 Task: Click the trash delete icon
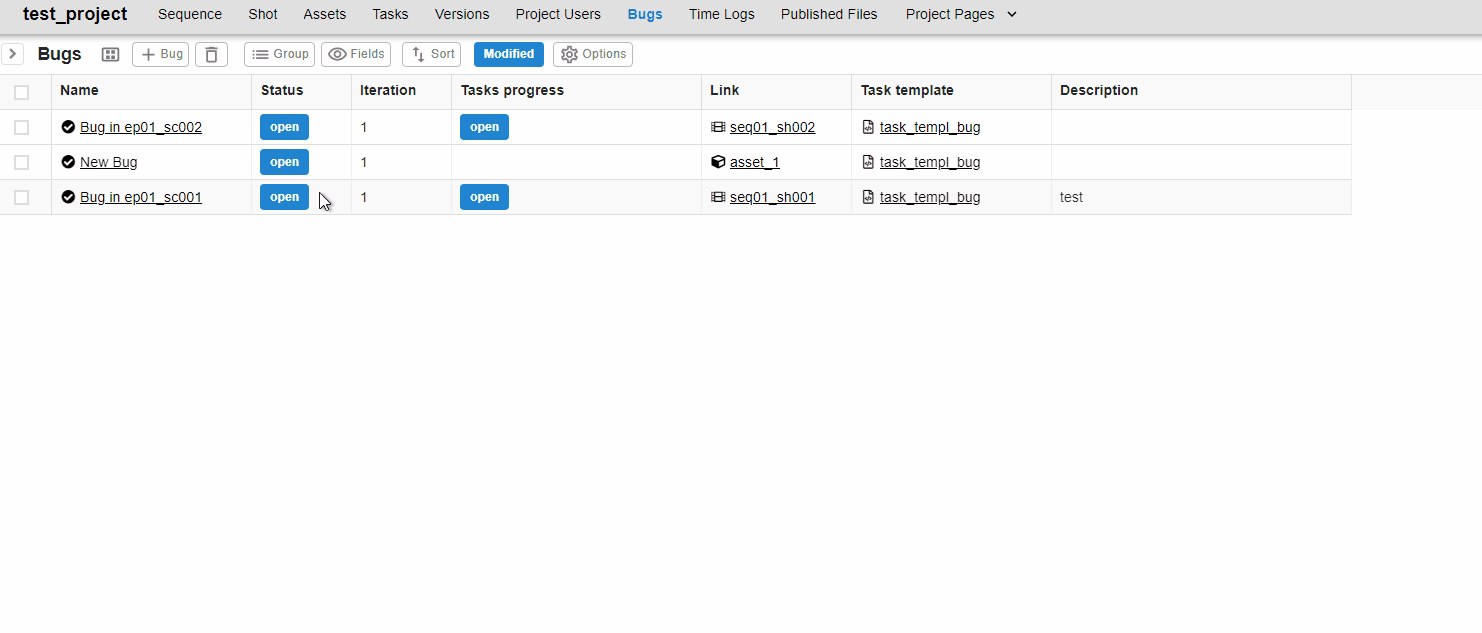[211, 54]
